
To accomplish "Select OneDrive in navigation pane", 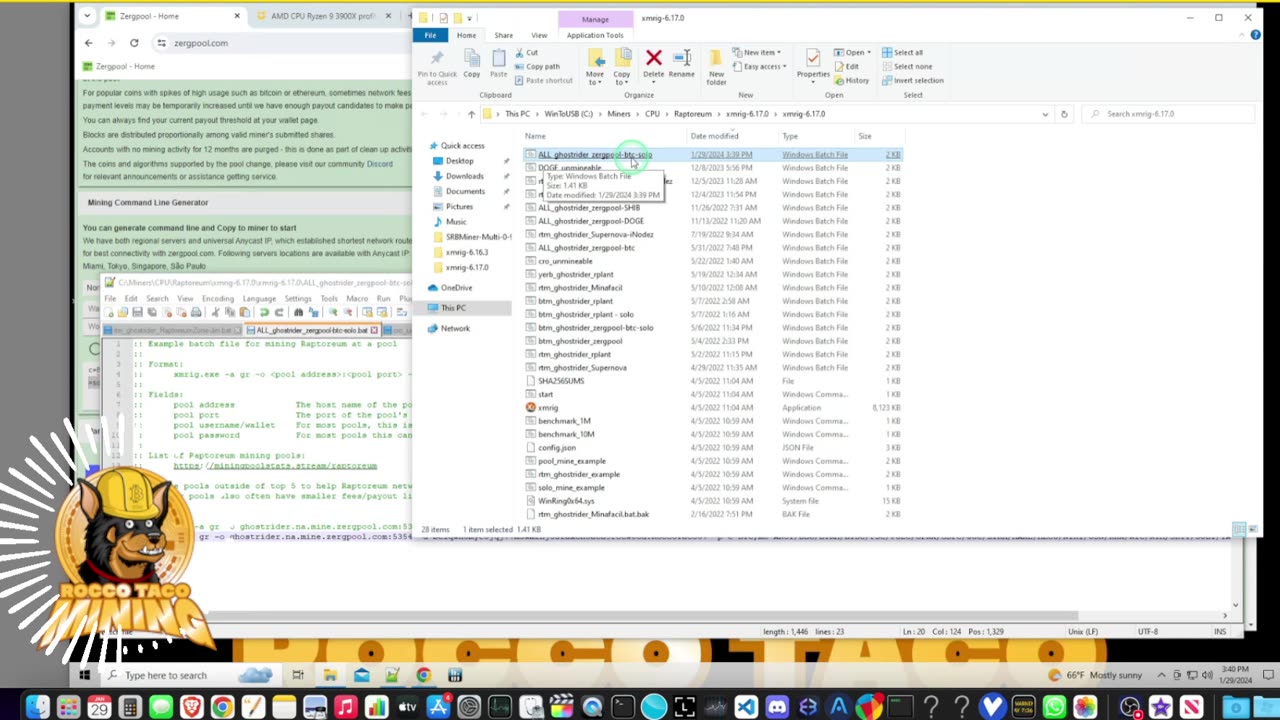I will [x=456, y=288].
